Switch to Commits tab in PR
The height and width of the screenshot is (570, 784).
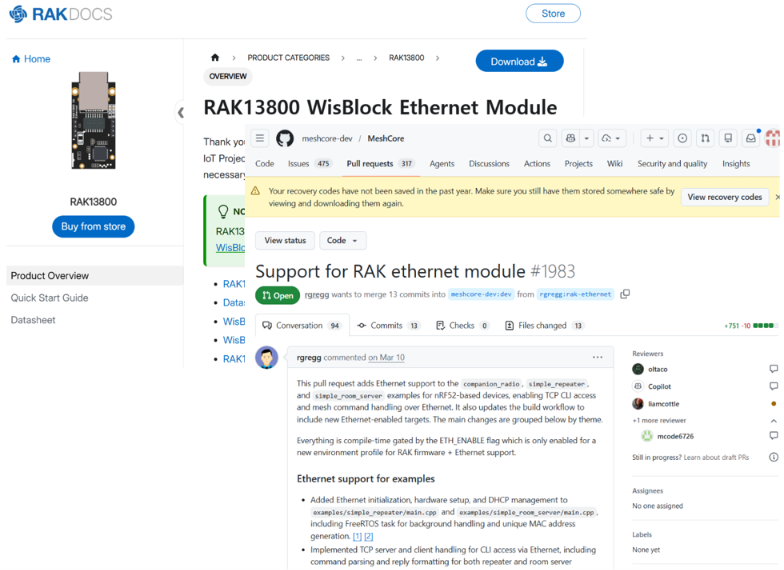pyautogui.click(x=388, y=326)
